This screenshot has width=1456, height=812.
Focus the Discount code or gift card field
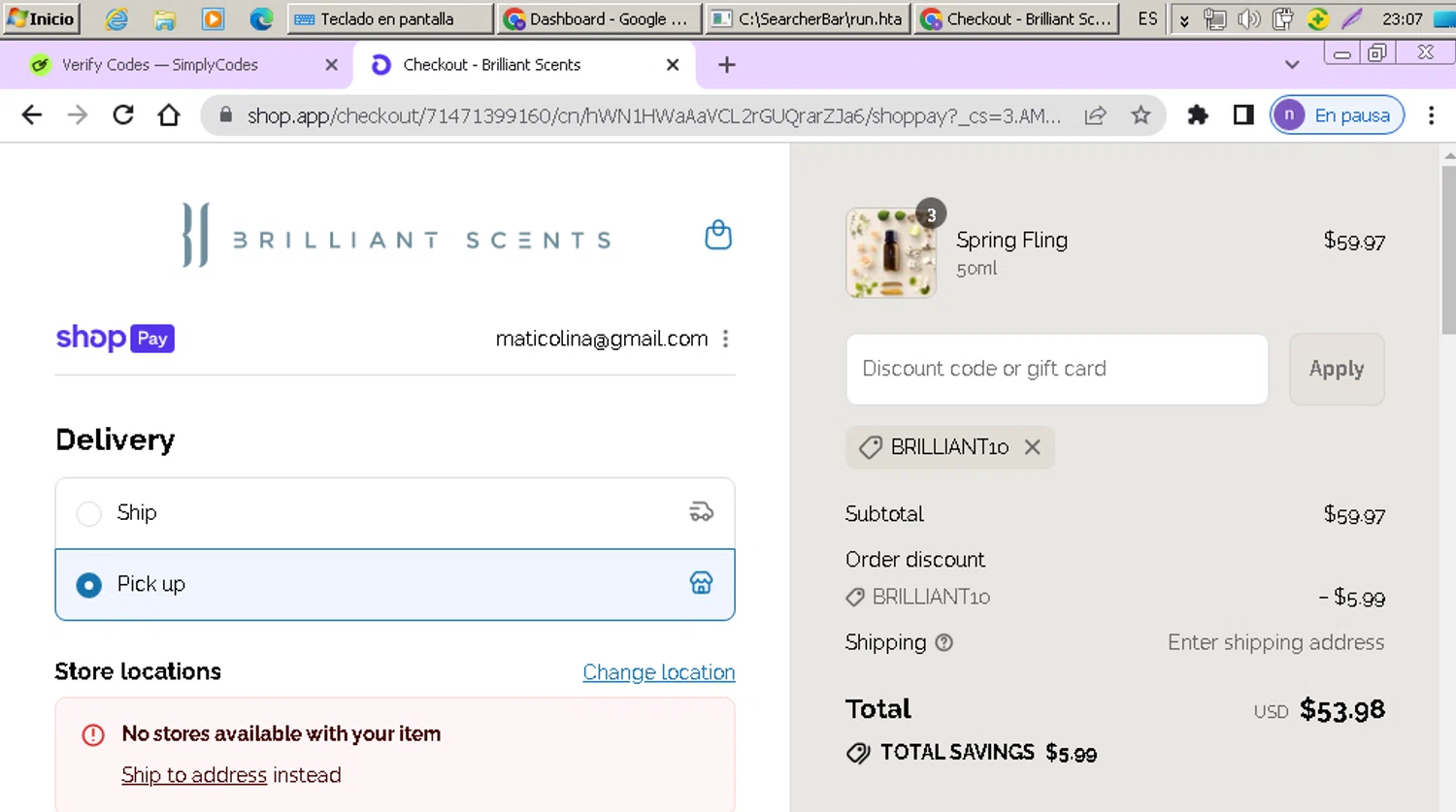[x=1057, y=369]
